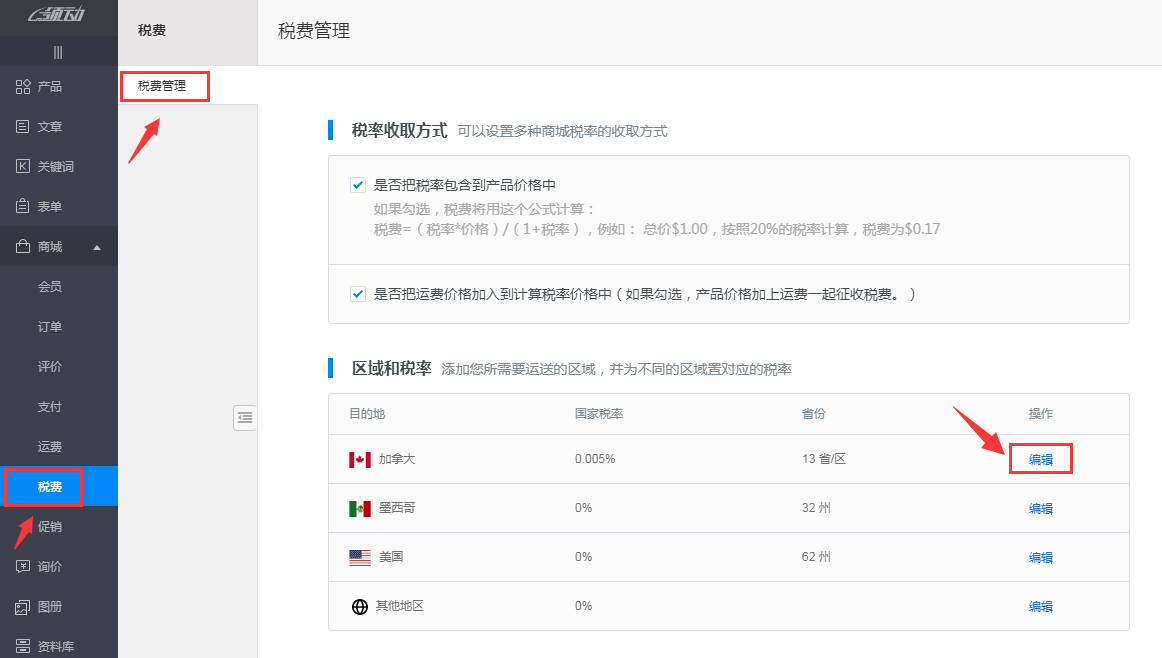Click the 产品 products icon in sidebar
The height and width of the screenshot is (658, 1162).
click(23, 87)
